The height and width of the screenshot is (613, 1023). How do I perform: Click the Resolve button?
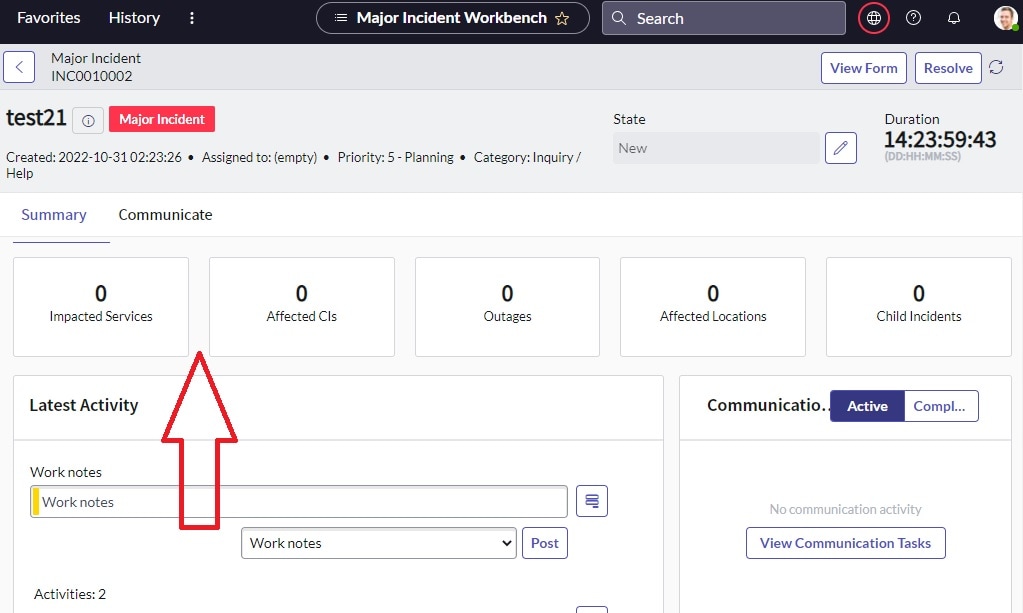(948, 68)
